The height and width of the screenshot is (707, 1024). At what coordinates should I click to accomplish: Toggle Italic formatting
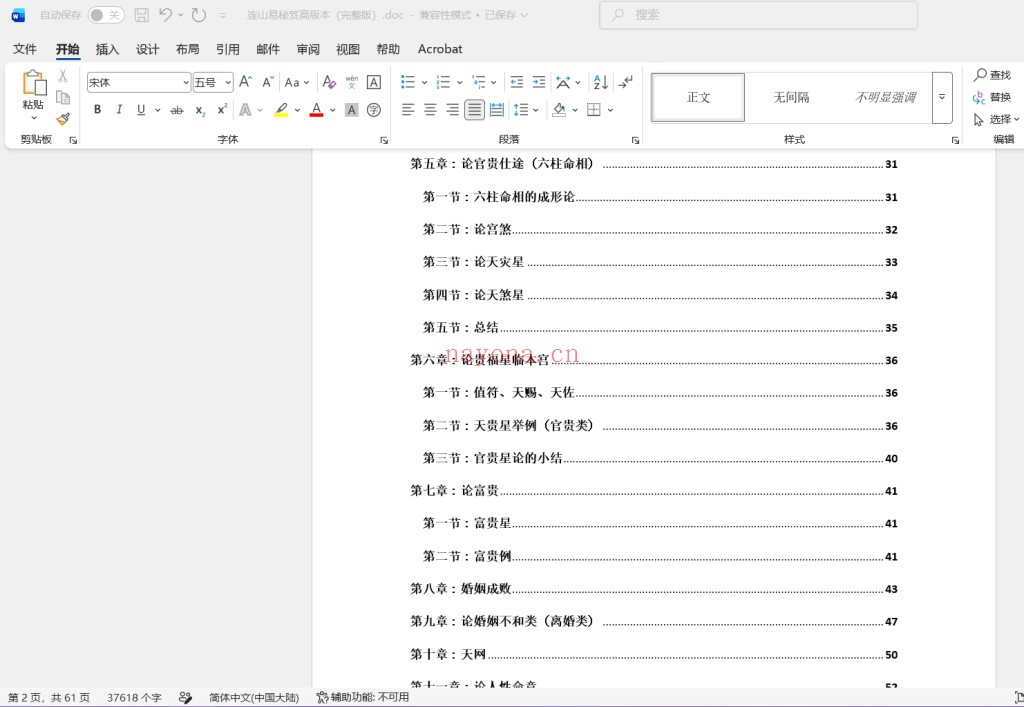pos(119,110)
